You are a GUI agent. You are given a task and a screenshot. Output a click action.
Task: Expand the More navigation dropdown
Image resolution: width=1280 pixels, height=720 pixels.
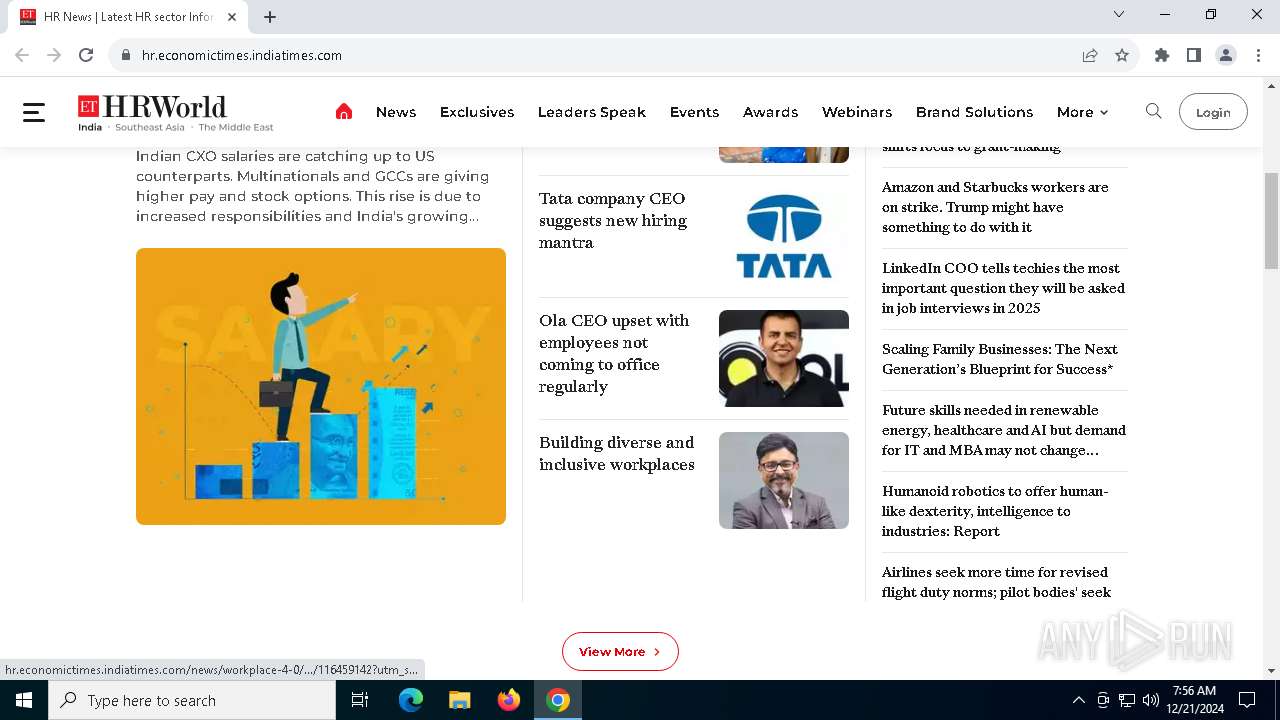[x=1082, y=112]
